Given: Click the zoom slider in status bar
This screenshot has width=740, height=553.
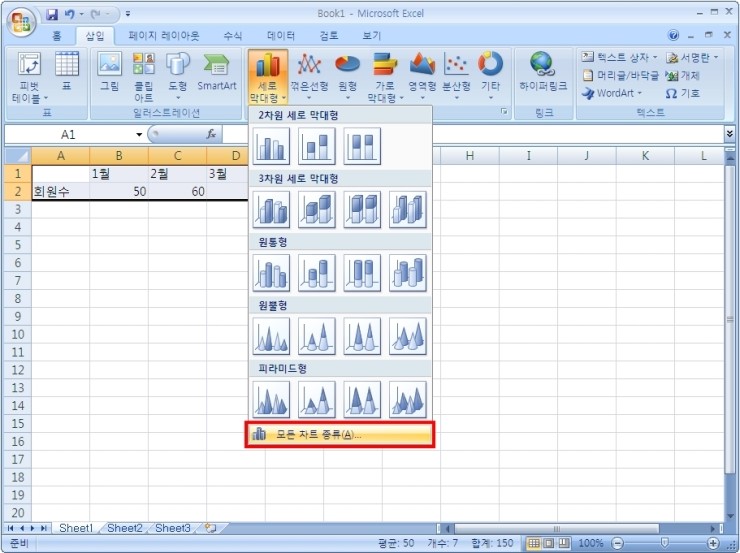Looking at the screenshot, I should 663,542.
